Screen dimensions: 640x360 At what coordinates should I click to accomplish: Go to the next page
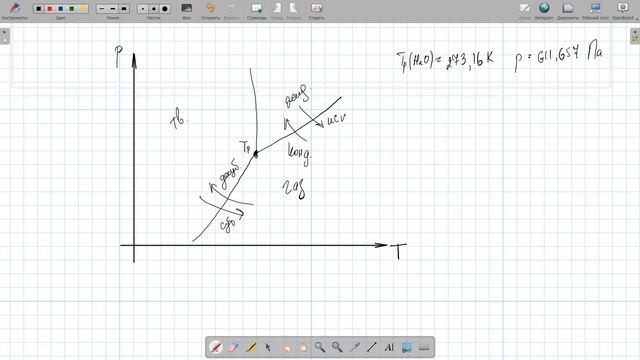pyautogui.click(x=293, y=8)
